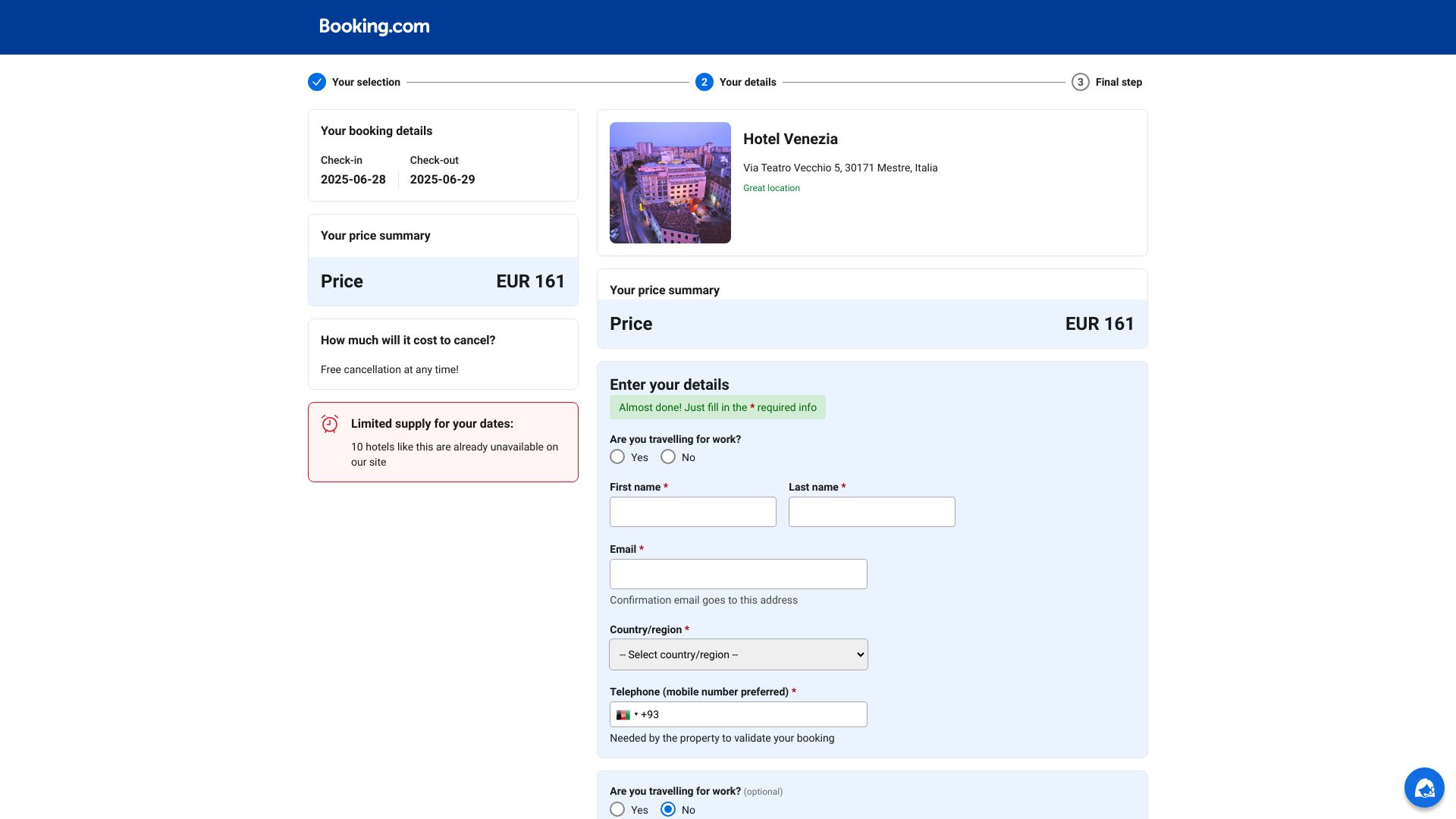
Task: Click Confirmation email goes to this address
Action: click(x=704, y=600)
